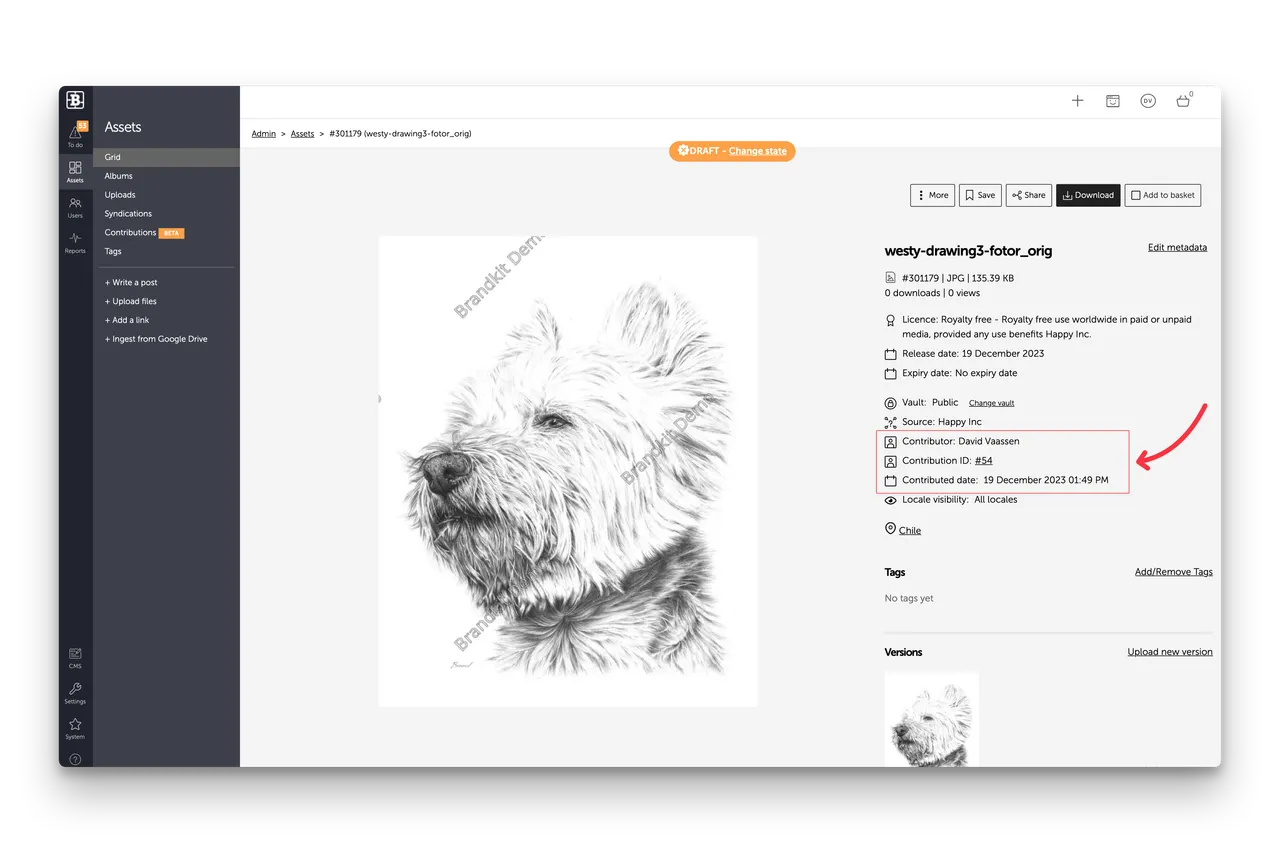Open the Reports icon in sidebar

pos(75,241)
